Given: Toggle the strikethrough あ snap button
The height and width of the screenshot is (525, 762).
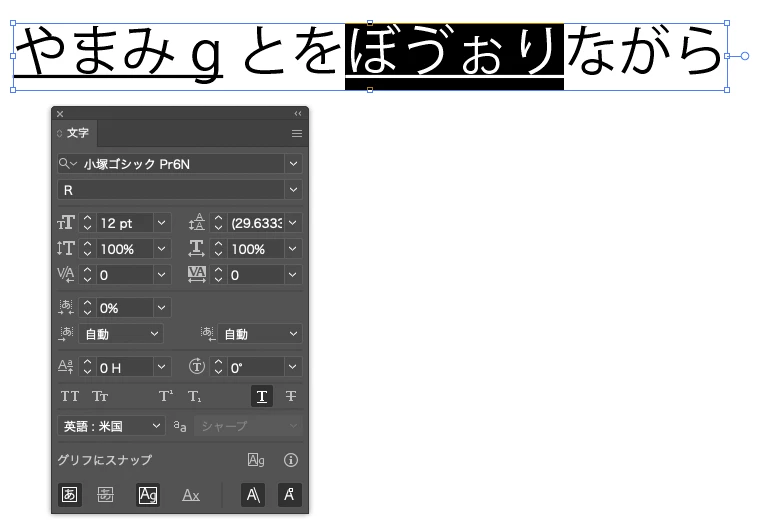Looking at the screenshot, I should coord(105,495).
